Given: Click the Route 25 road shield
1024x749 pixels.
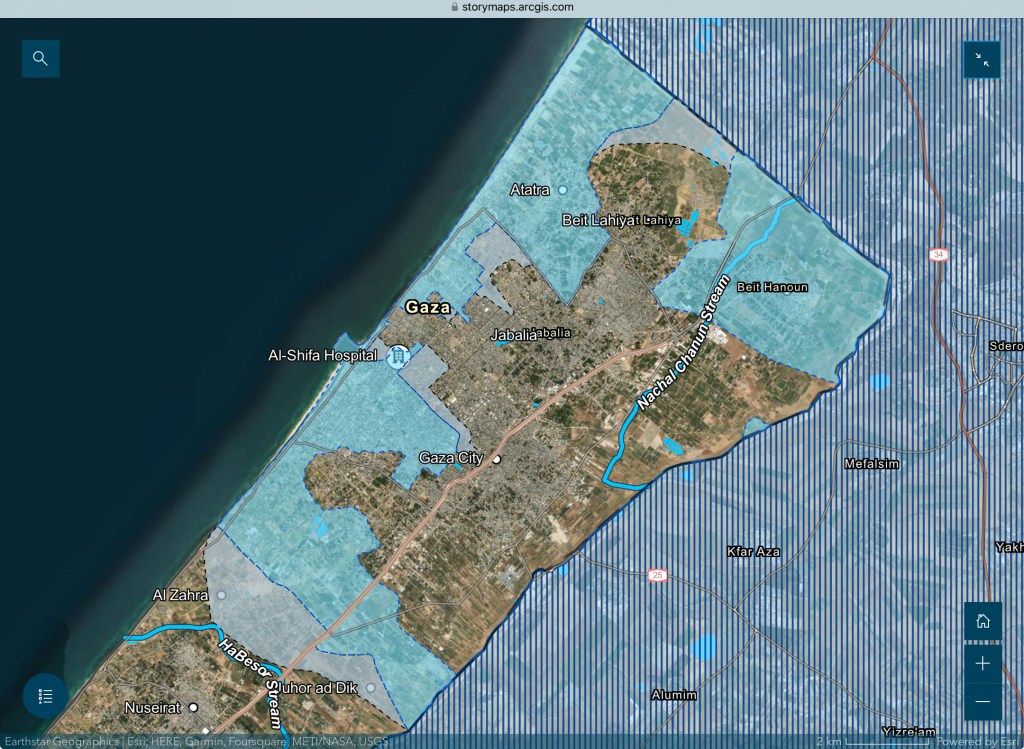Looking at the screenshot, I should coord(656,575).
